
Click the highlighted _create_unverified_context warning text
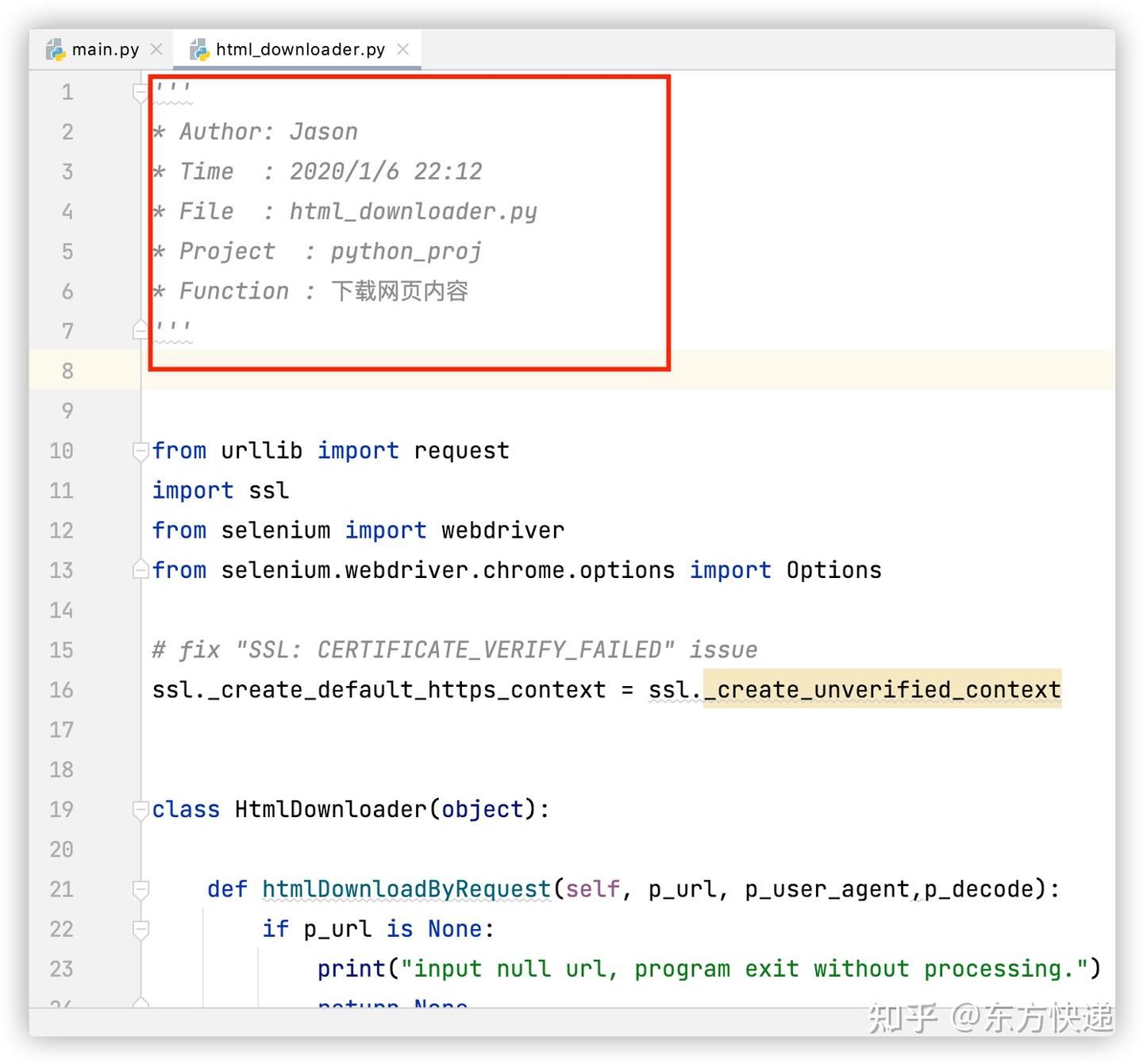tap(882, 689)
